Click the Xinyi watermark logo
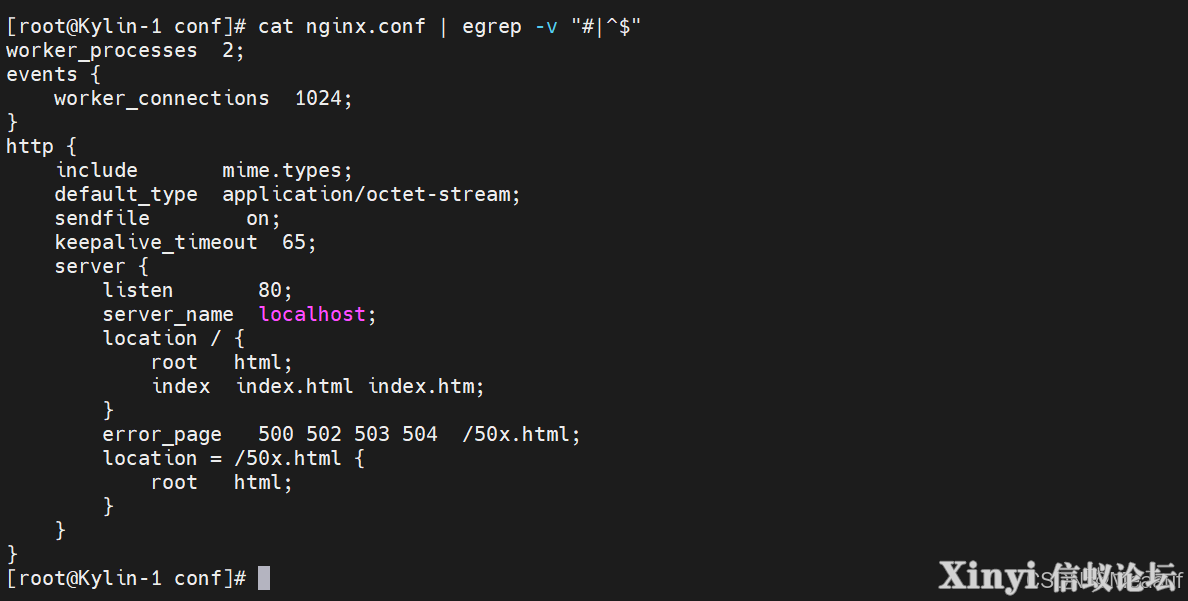1188x601 pixels. [1059, 577]
